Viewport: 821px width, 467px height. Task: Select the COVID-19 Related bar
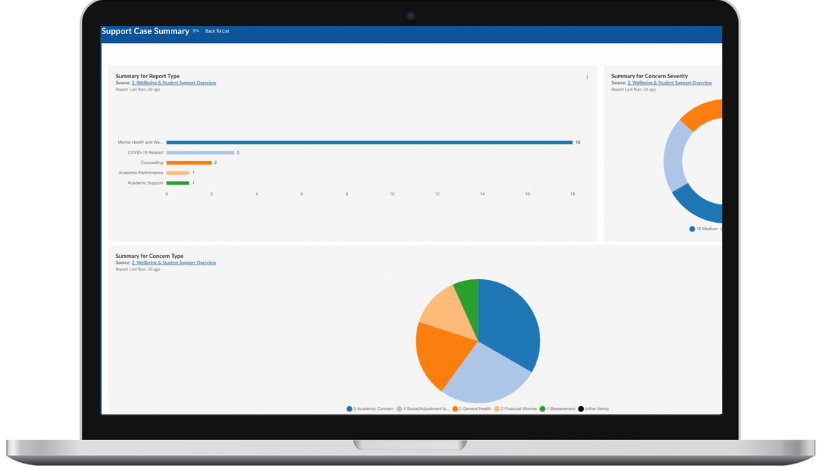[200, 152]
